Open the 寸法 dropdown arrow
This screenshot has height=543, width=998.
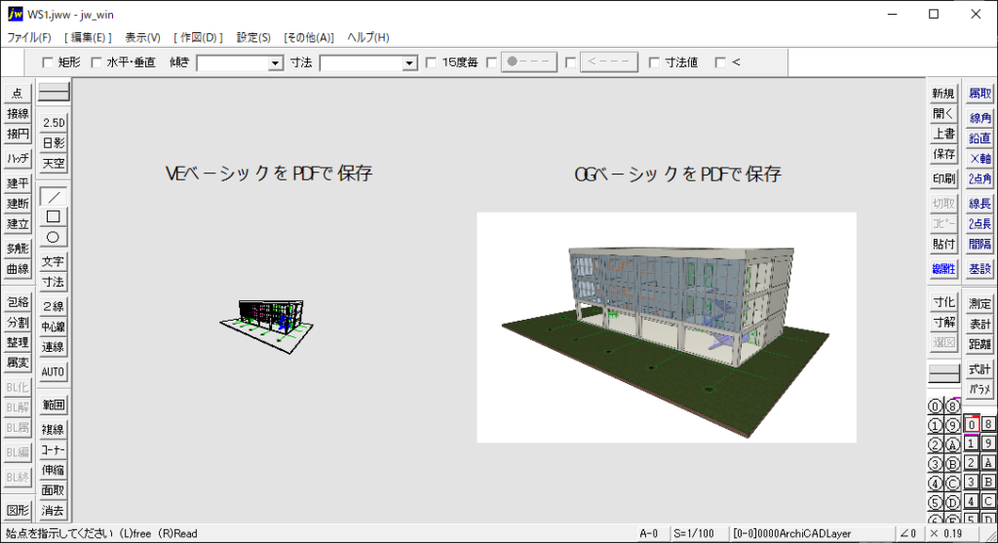tap(409, 63)
